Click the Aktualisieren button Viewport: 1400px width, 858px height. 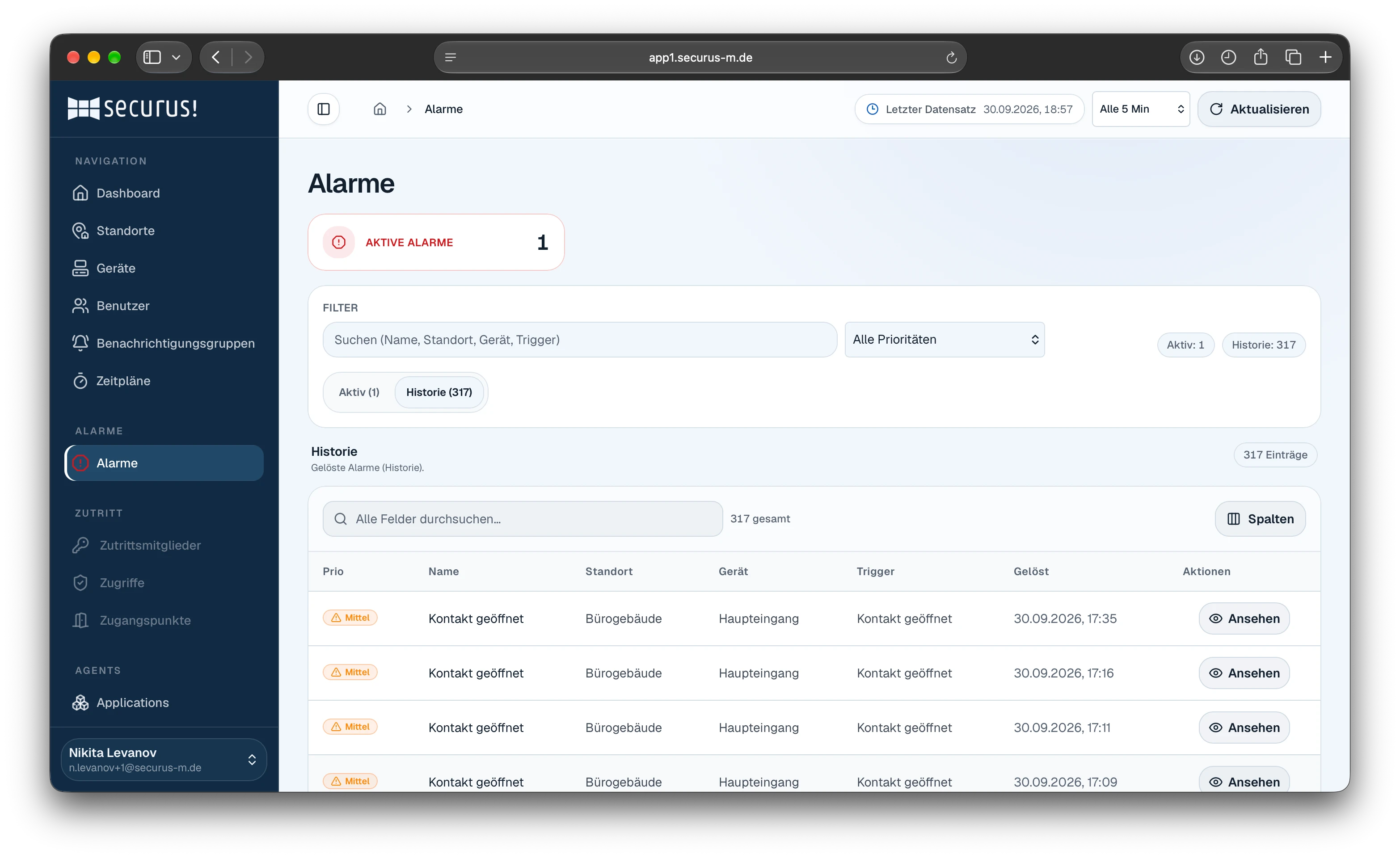click(x=1259, y=109)
